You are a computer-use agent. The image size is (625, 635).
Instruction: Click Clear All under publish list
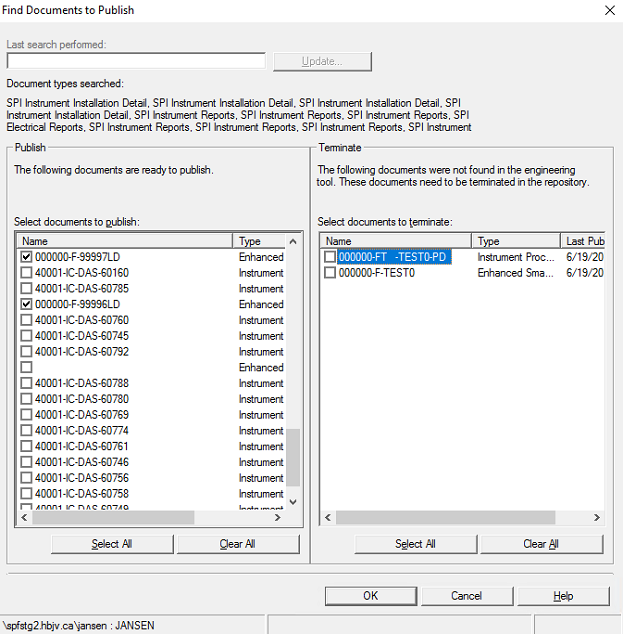click(237, 544)
